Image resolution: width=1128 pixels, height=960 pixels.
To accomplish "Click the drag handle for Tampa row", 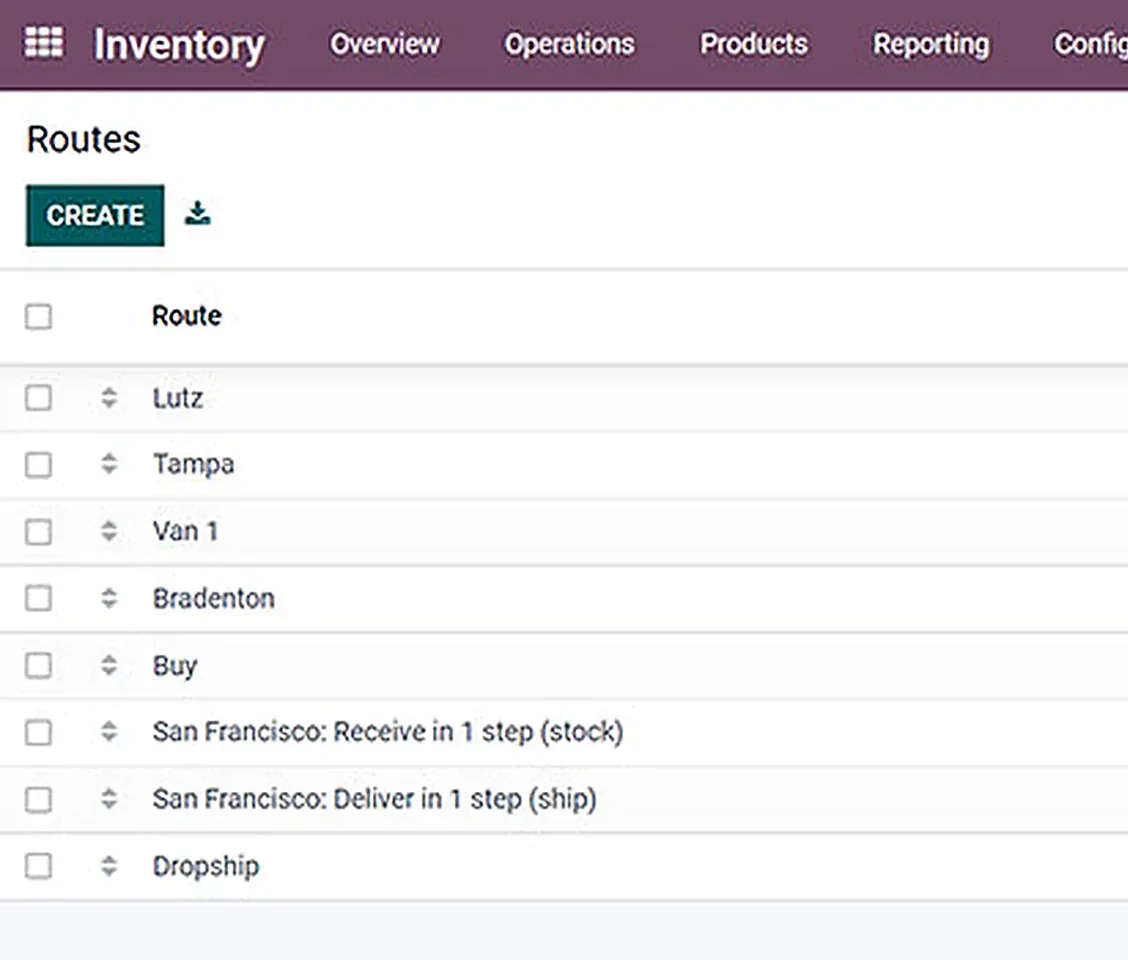I will (109, 464).
